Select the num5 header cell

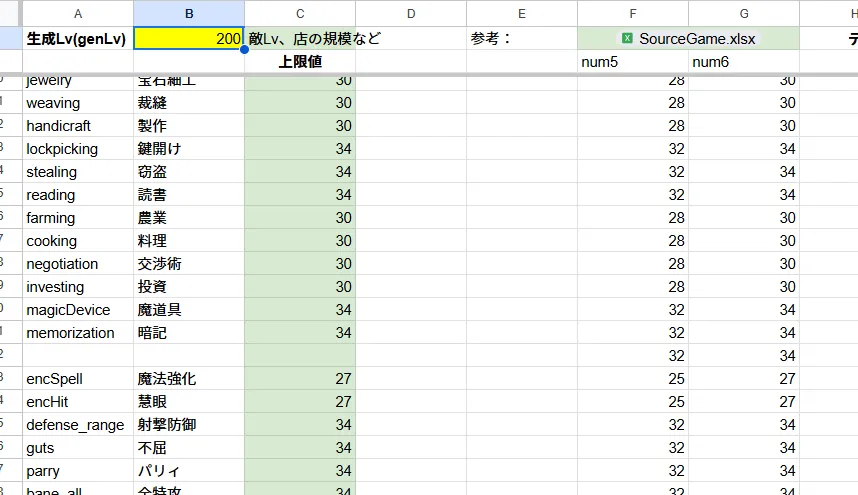(x=632, y=62)
